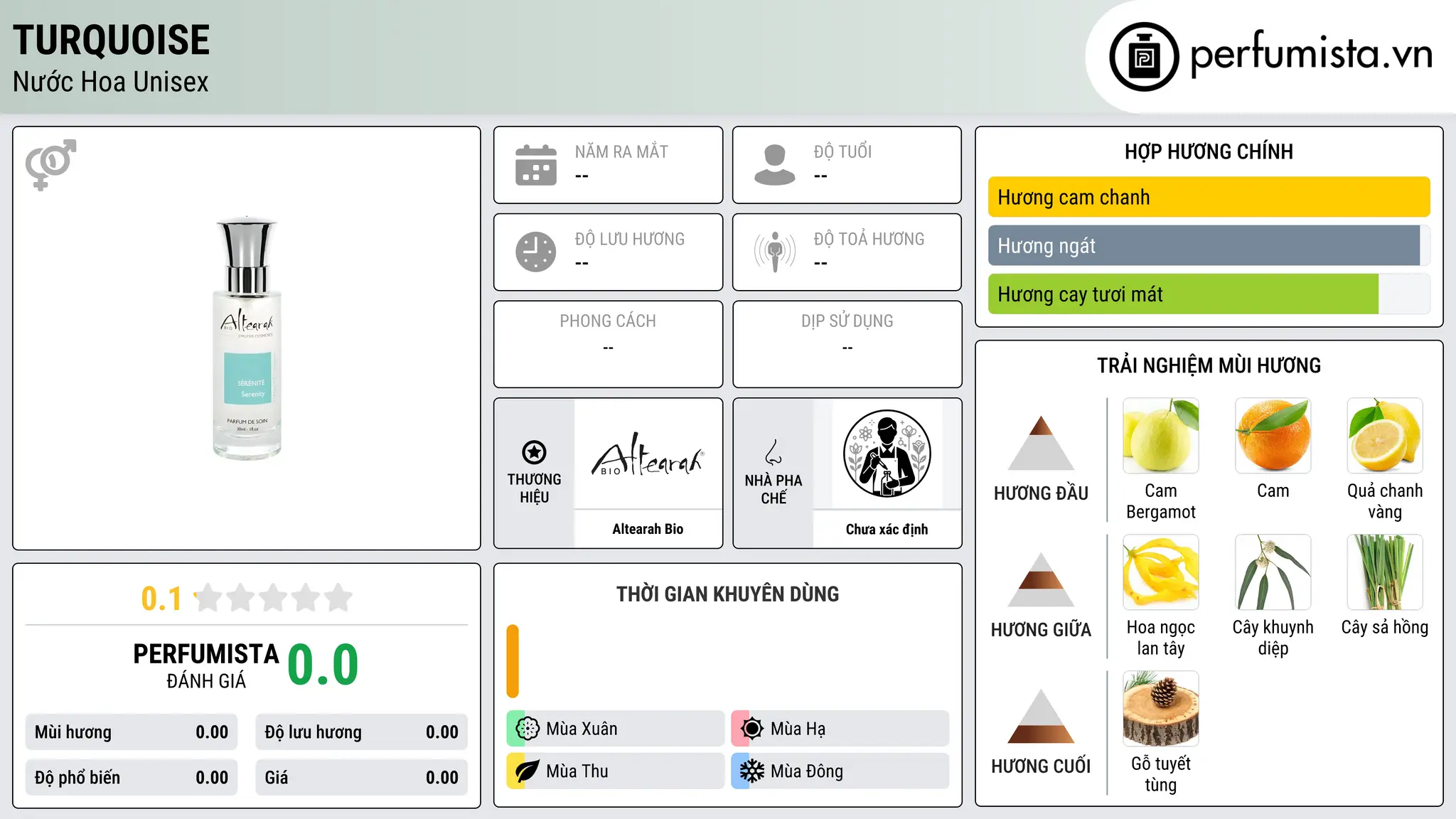The image size is (1456, 819).
Task: Select the Mùa Hạ season bar
Action: click(x=840, y=729)
